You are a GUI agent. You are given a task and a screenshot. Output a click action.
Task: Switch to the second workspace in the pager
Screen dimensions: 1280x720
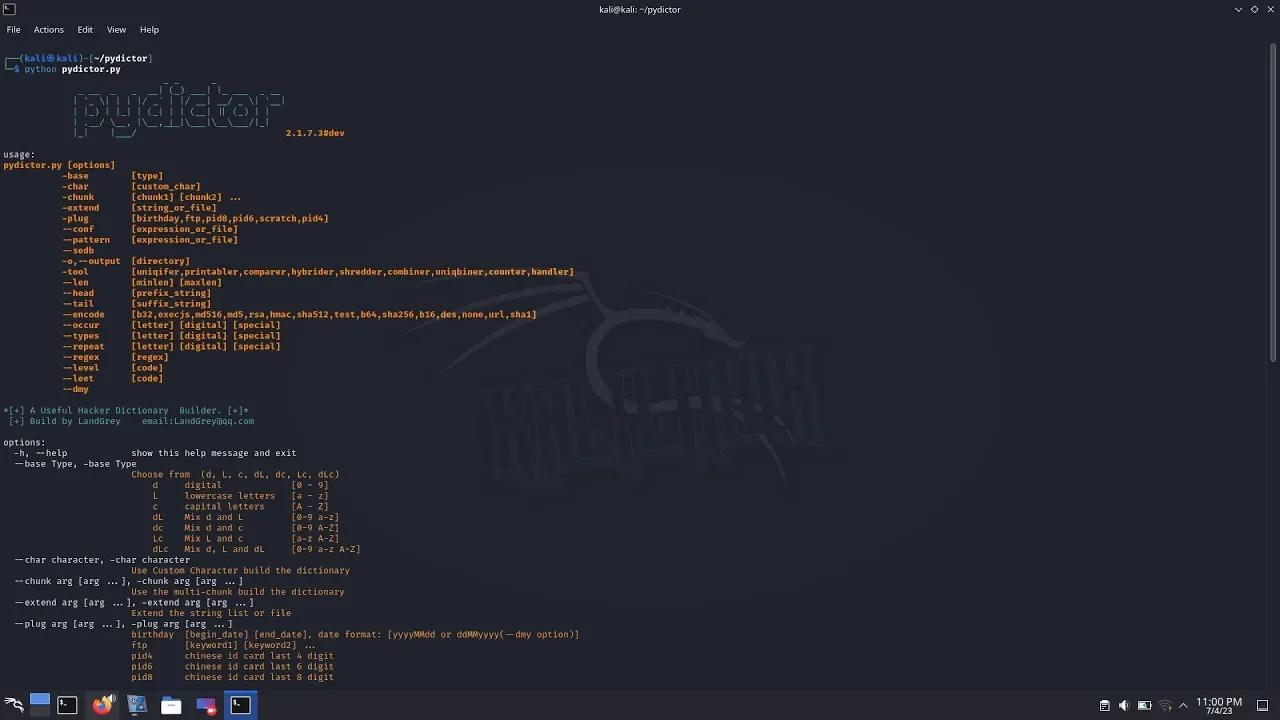[x=40, y=711]
